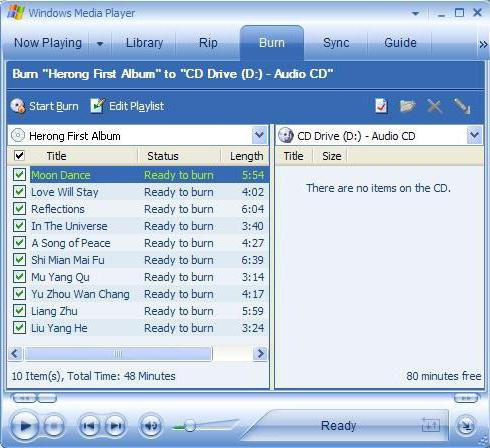
Task: Click the play button
Action: pyautogui.click(x=25, y=426)
